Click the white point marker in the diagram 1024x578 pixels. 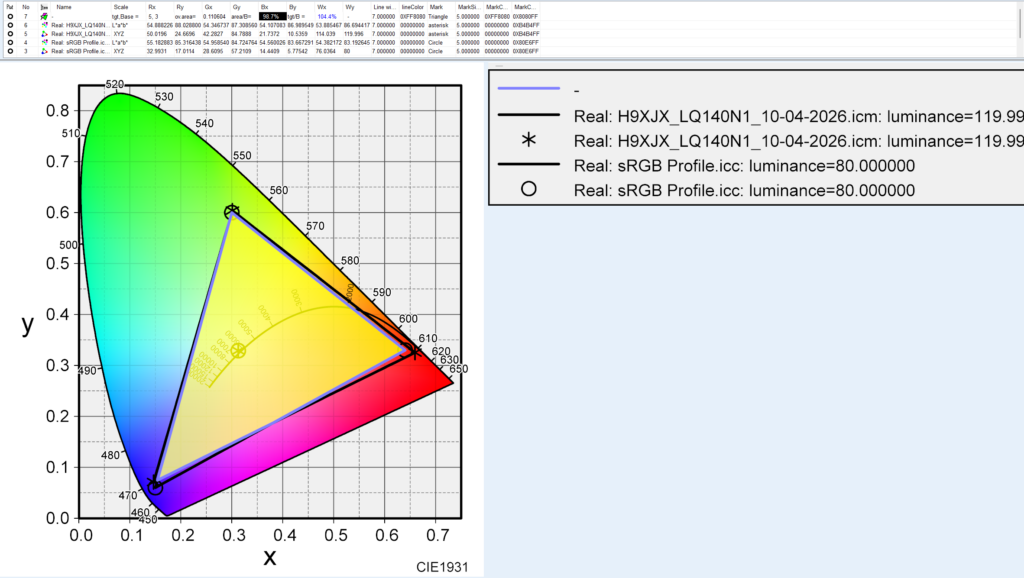[238, 351]
